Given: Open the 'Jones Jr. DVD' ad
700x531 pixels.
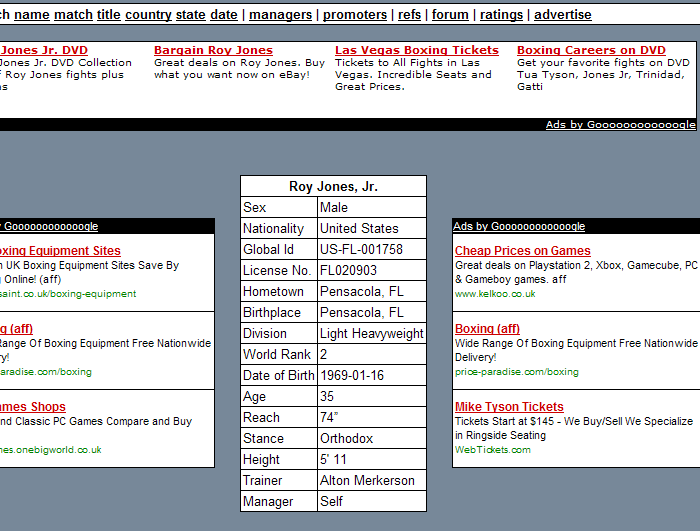Looking at the screenshot, I should click(44, 50).
